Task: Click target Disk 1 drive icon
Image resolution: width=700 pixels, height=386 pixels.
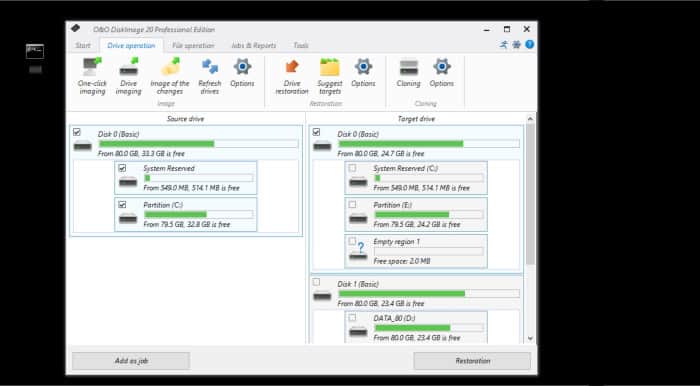Action: 322,295
